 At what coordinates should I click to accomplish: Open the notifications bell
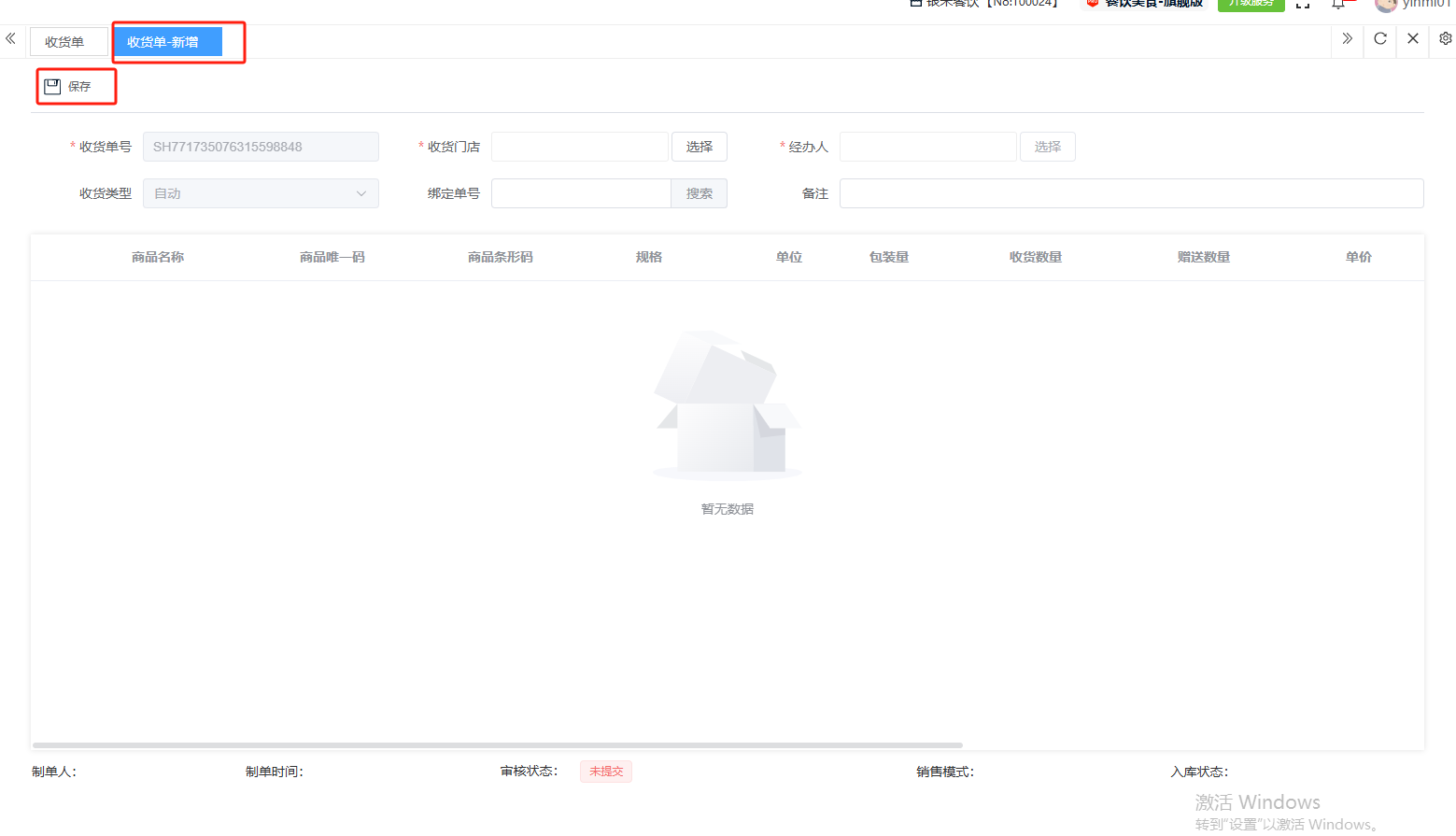pos(1338,5)
